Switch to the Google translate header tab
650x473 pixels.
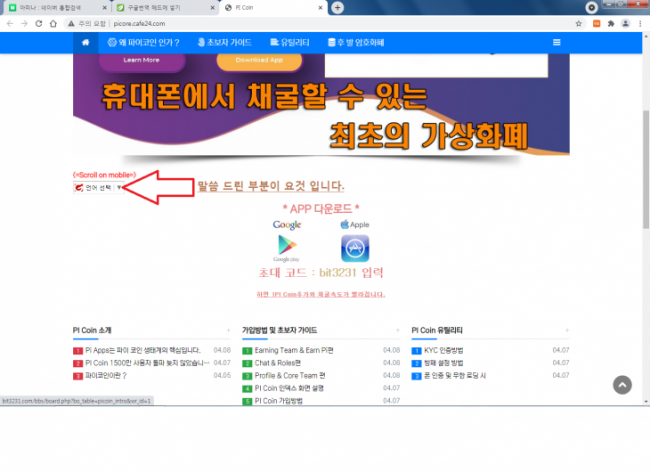165,7
